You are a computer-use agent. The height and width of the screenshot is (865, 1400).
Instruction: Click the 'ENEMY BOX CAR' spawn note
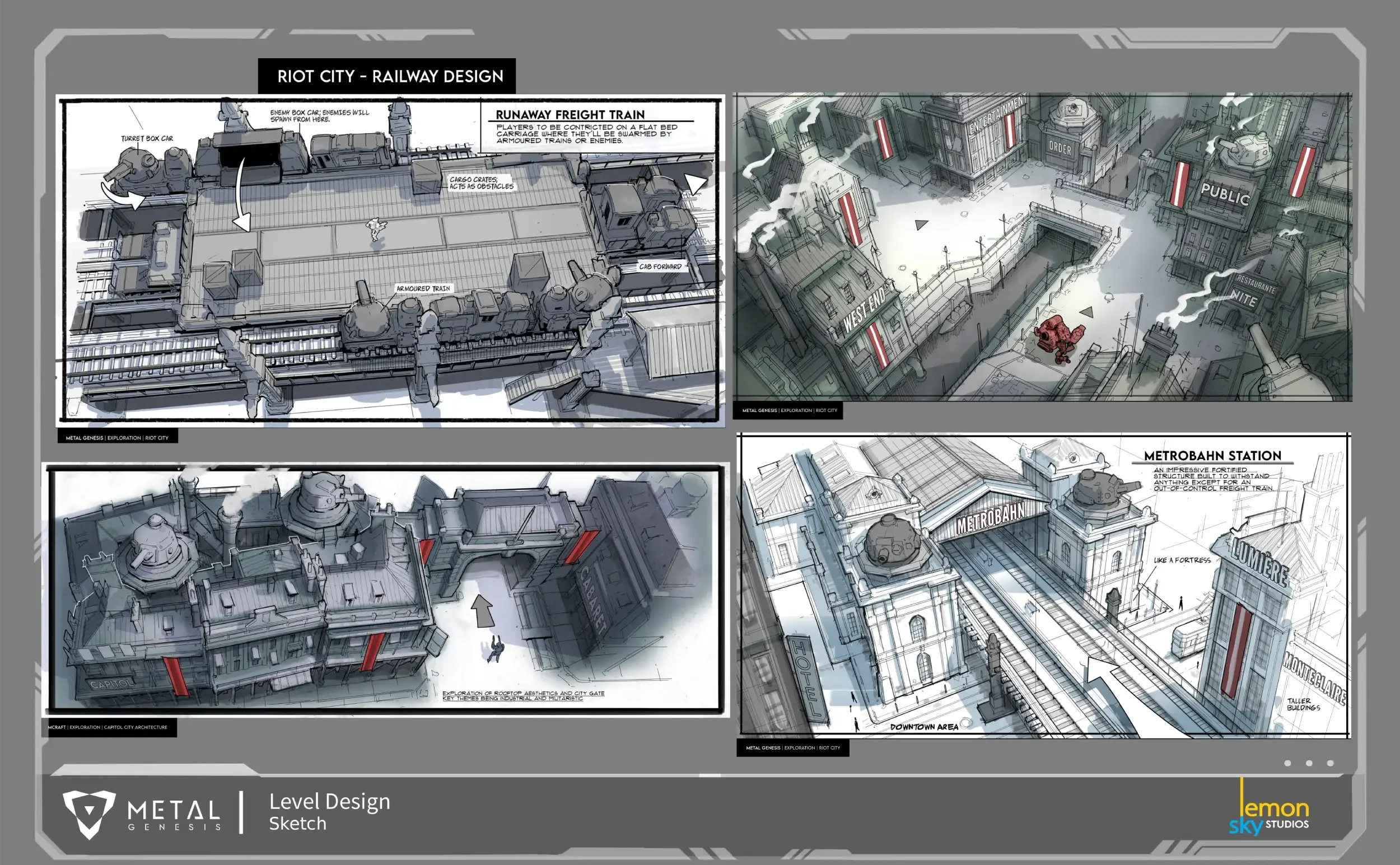tap(320, 115)
